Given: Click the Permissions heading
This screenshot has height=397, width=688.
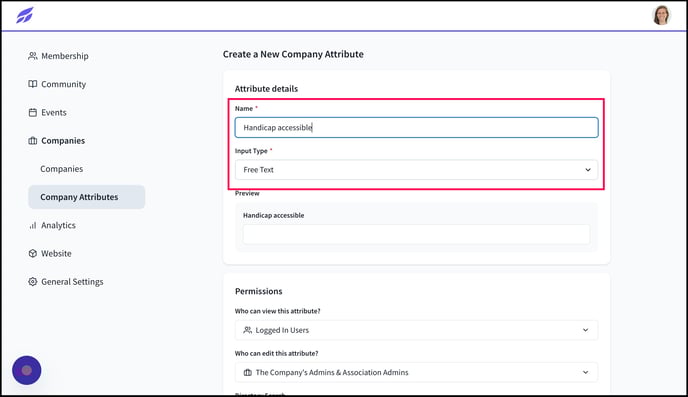Looking at the screenshot, I should pos(258,291).
